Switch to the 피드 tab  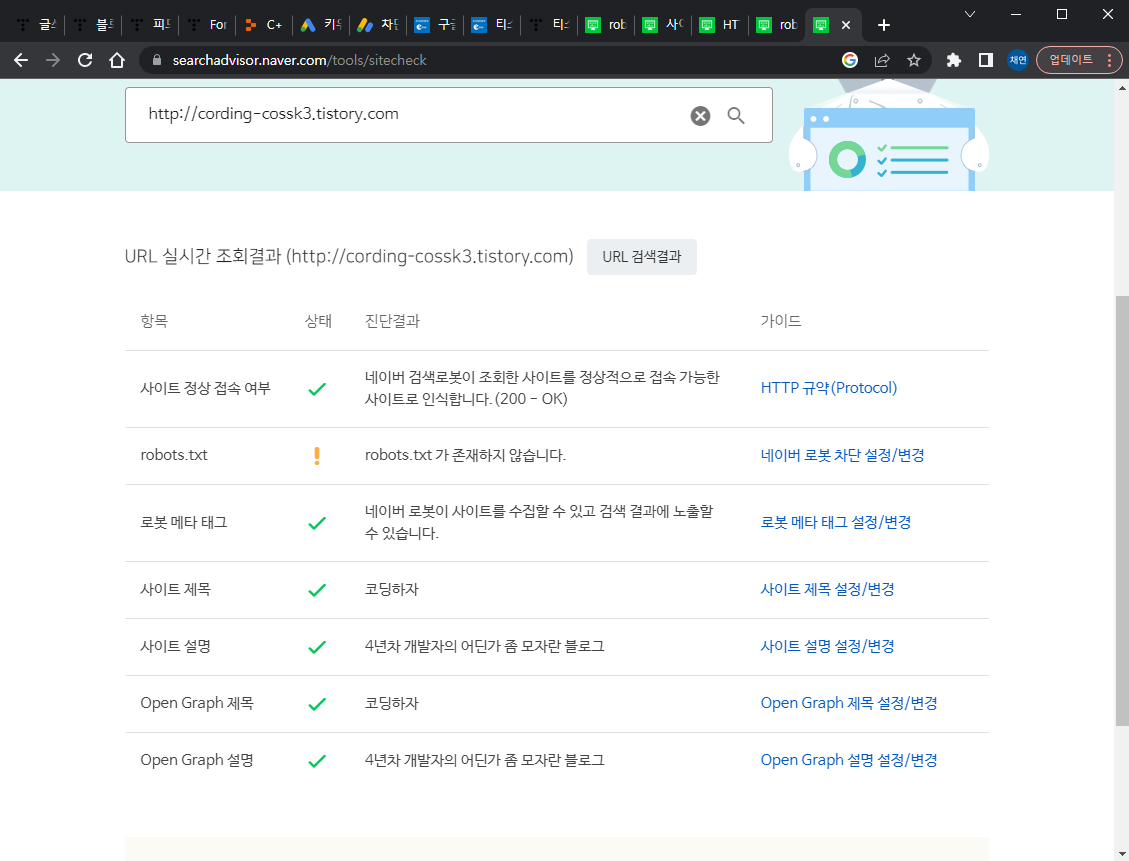tap(150, 25)
